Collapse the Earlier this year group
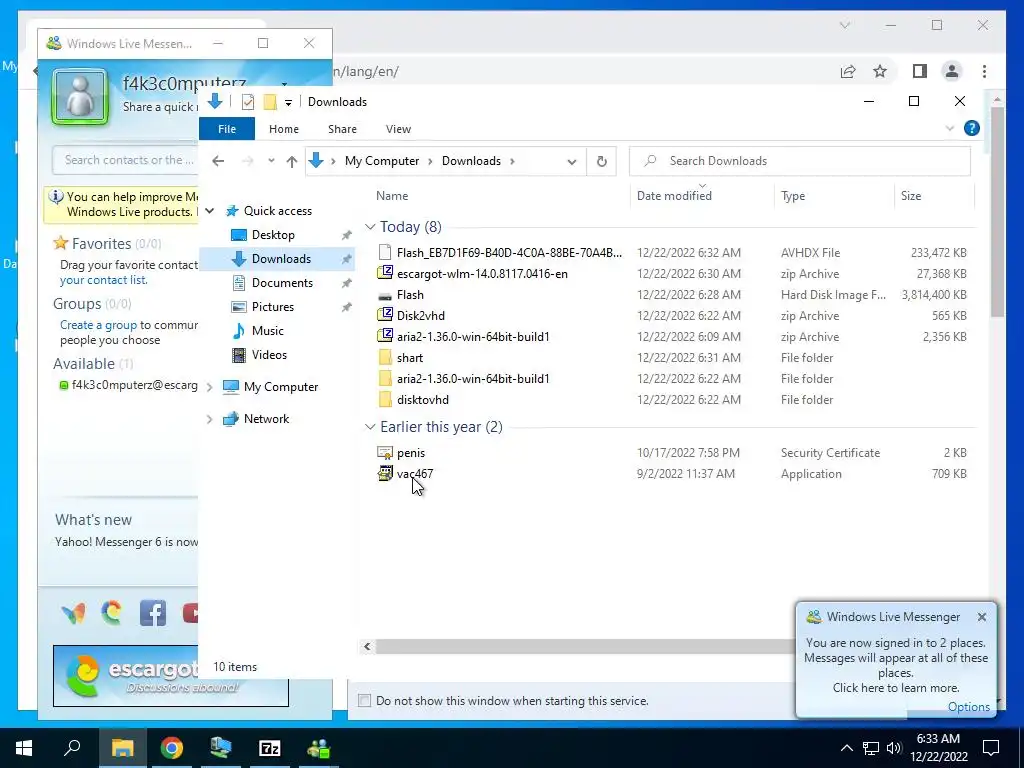The width and height of the screenshot is (1024, 768). click(x=370, y=426)
